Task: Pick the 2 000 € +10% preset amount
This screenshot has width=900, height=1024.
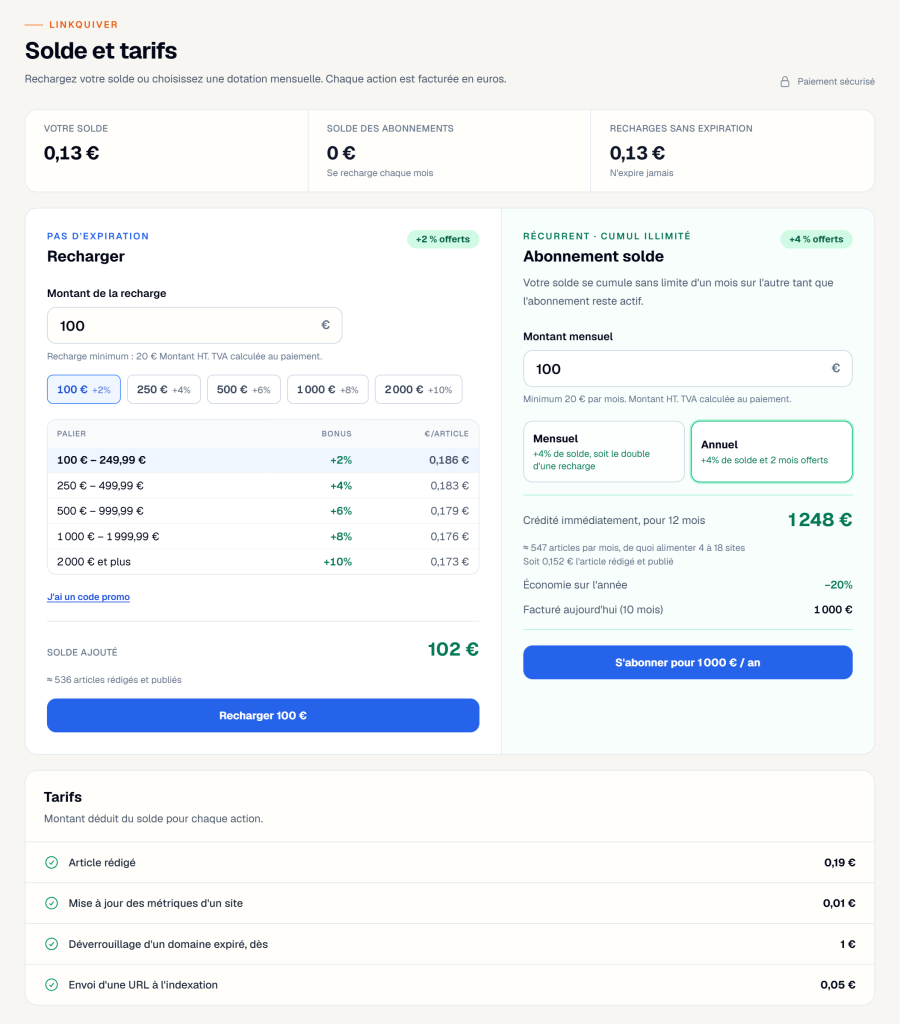Action: (418, 389)
